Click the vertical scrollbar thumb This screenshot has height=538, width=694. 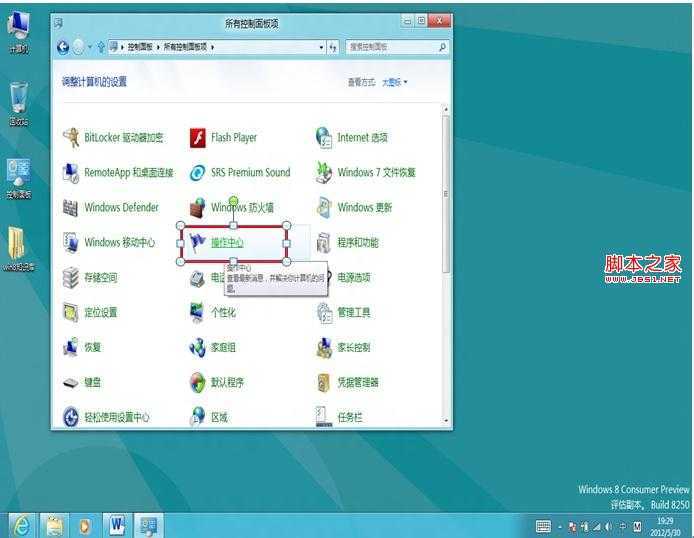(446, 194)
